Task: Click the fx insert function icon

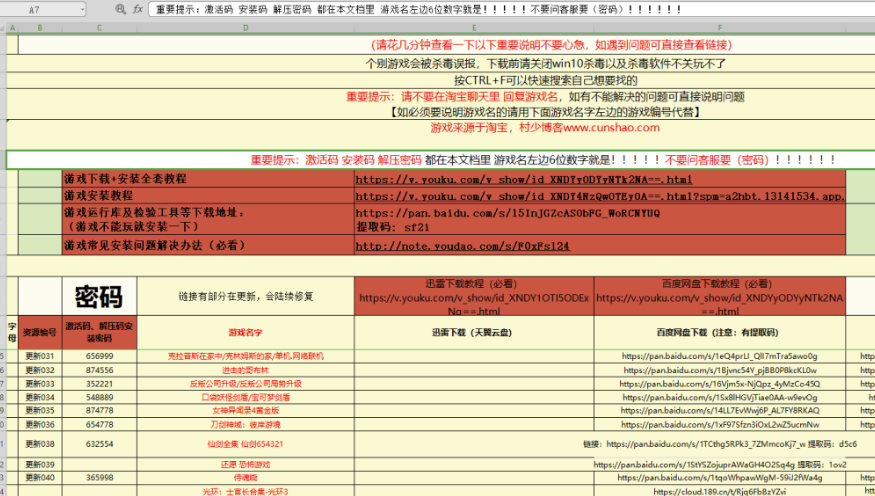Action: [x=138, y=9]
